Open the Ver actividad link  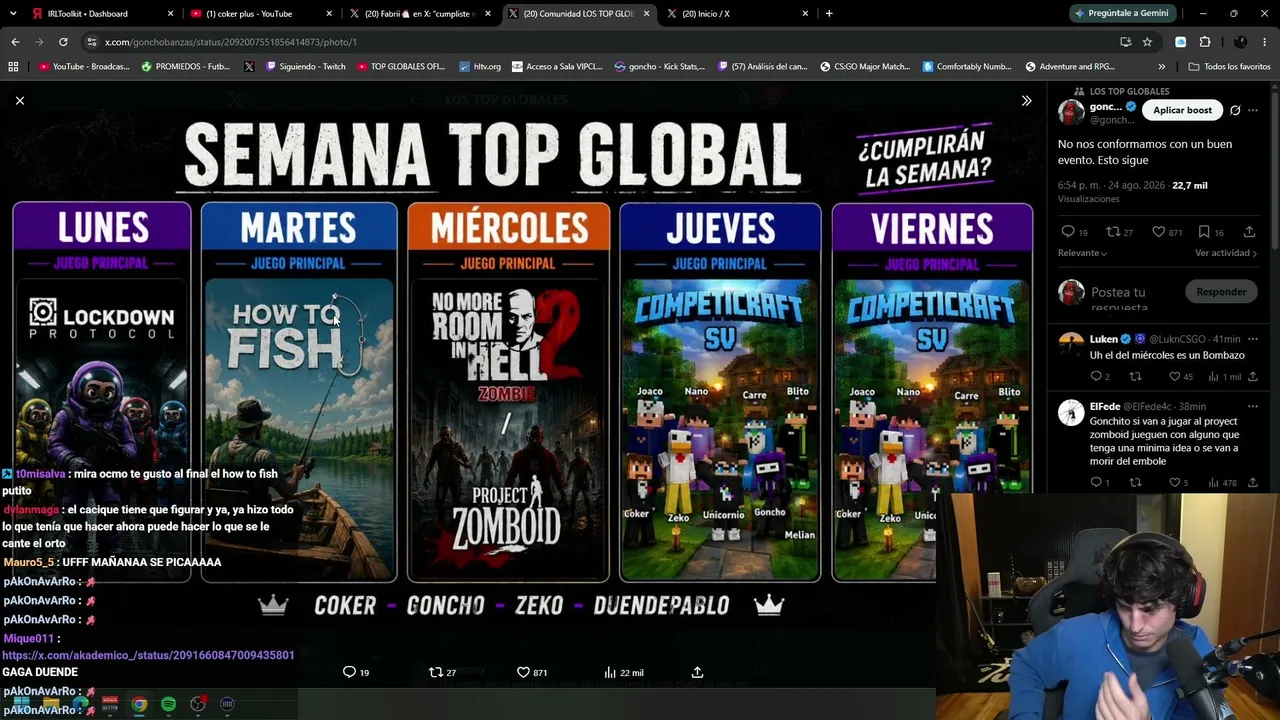pos(1226,253)
